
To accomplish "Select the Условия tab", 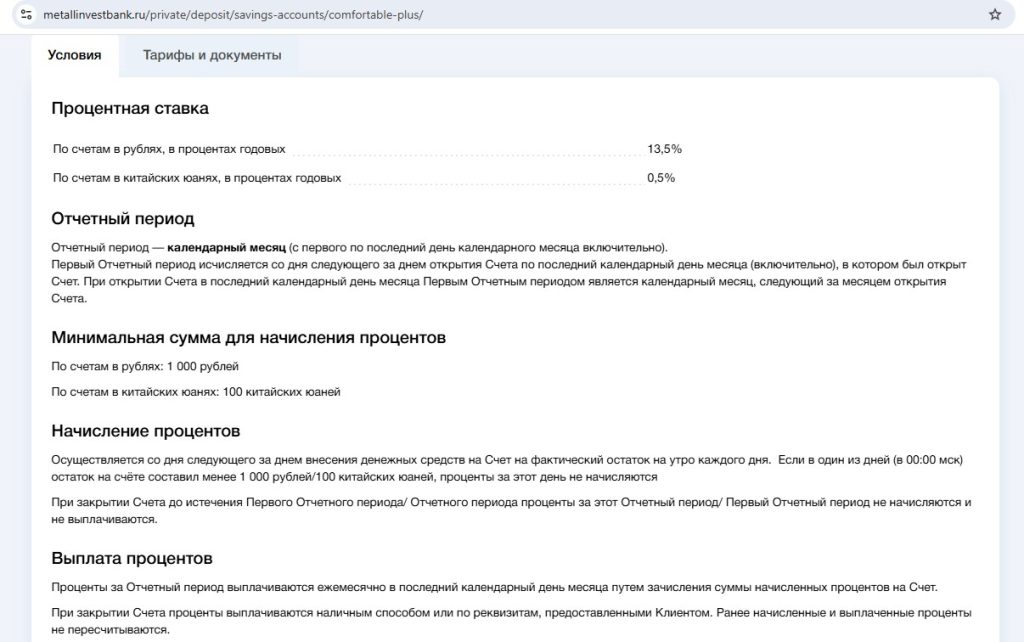I will (x=74, y=55).
